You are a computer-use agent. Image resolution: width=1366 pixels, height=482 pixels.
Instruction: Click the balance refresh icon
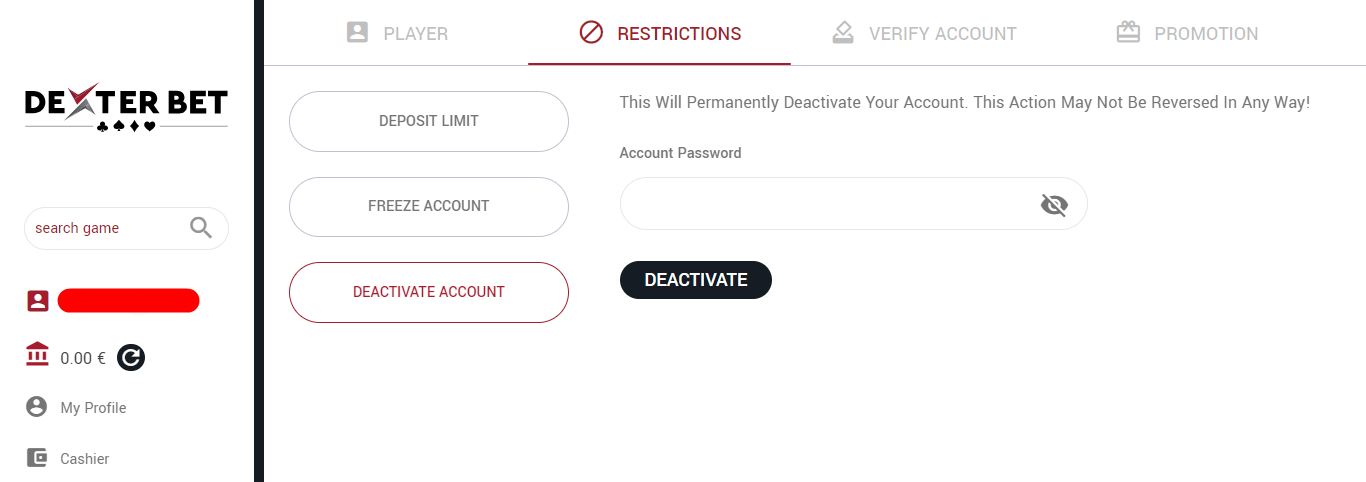pos(131,357)
